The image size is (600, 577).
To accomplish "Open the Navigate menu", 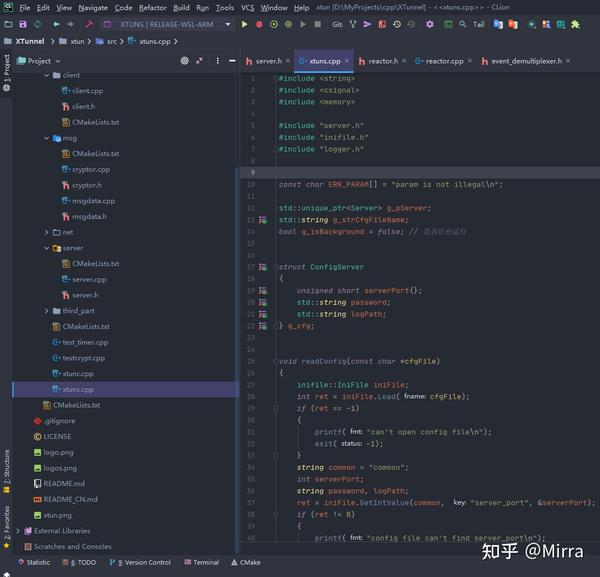I will [x=93, y=8].
